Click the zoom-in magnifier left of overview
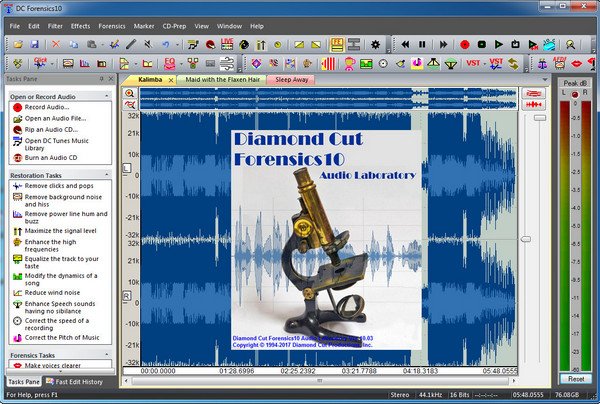Image resolution: width=600 pixels, height=404 pixels. coord(130,93)
